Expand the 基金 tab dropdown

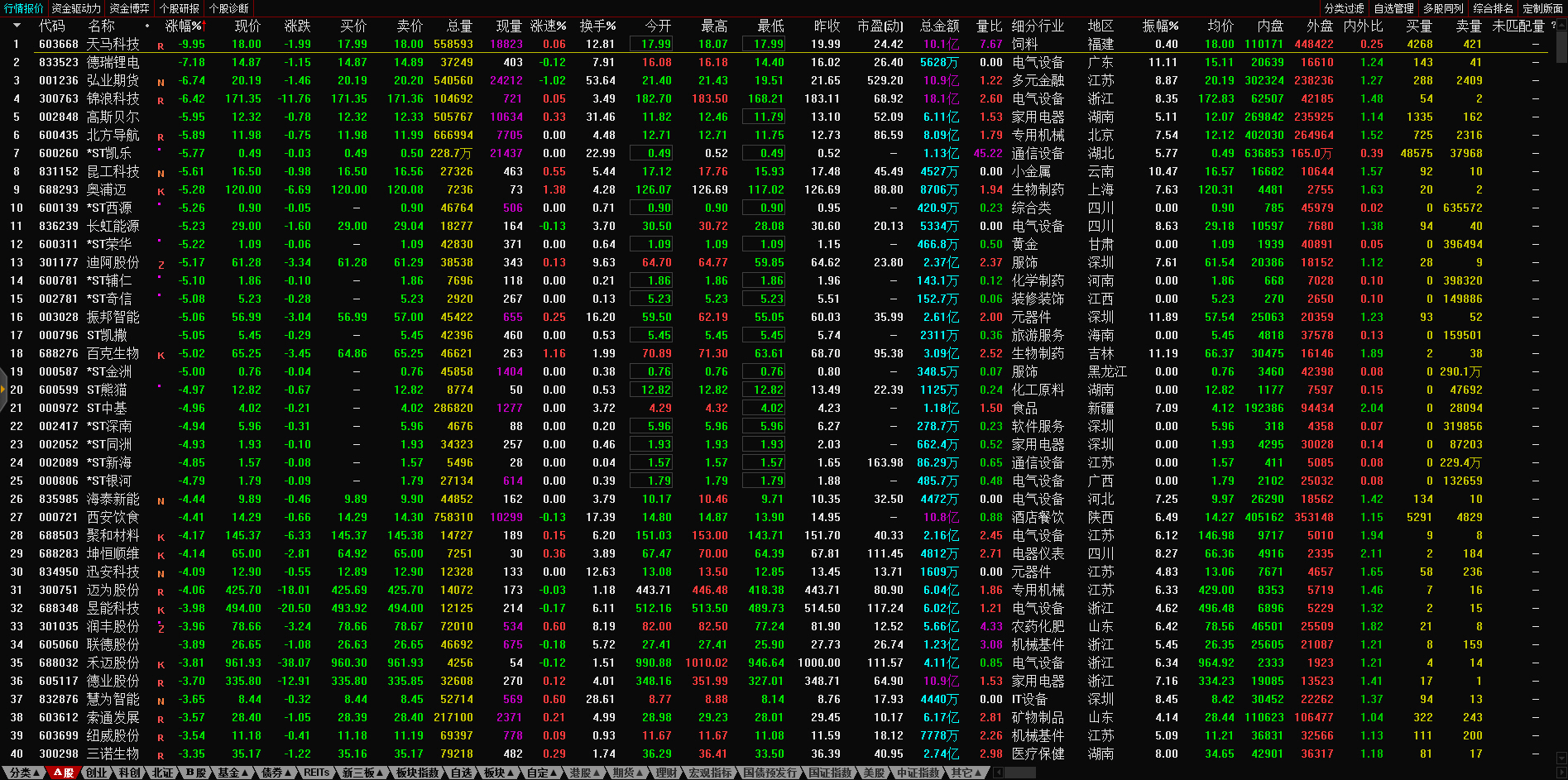pos(233,773)
